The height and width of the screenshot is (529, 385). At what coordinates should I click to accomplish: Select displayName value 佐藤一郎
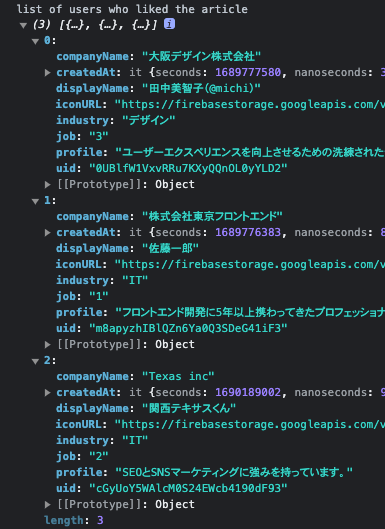click(170, 248)
